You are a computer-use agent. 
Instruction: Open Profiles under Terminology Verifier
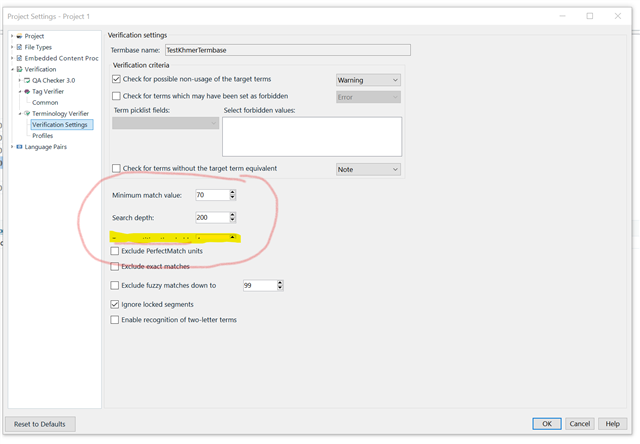coord(42,135)
